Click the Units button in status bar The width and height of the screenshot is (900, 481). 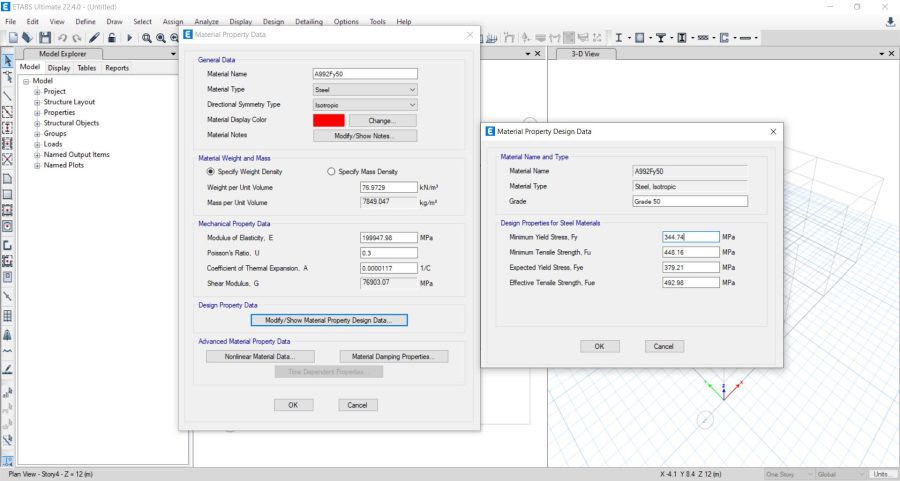pos(882,474)
